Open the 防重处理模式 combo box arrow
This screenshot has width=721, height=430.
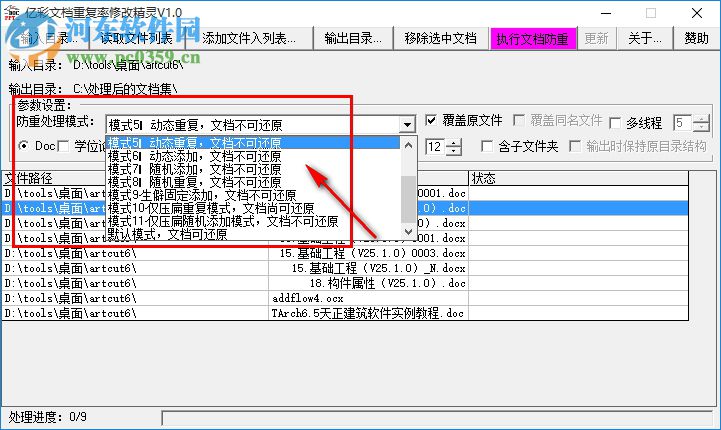click(x=407, y=125)
